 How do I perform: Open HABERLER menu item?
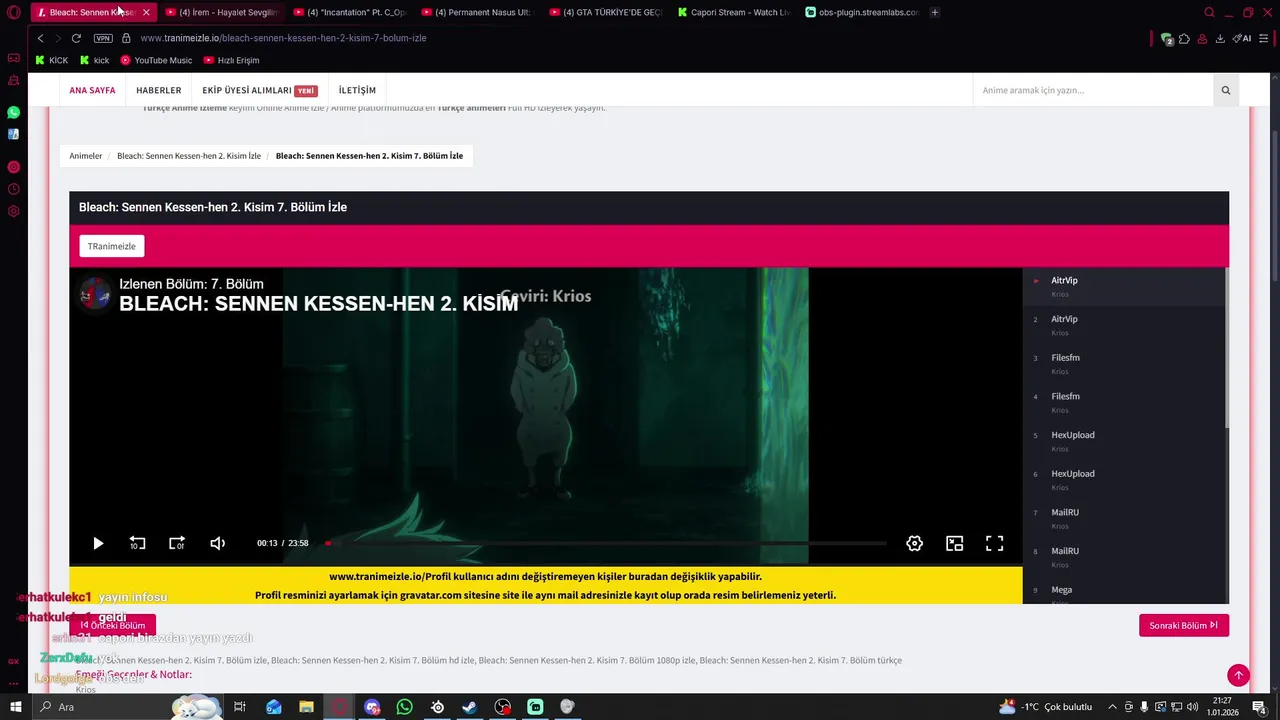(x=159, y=90)
